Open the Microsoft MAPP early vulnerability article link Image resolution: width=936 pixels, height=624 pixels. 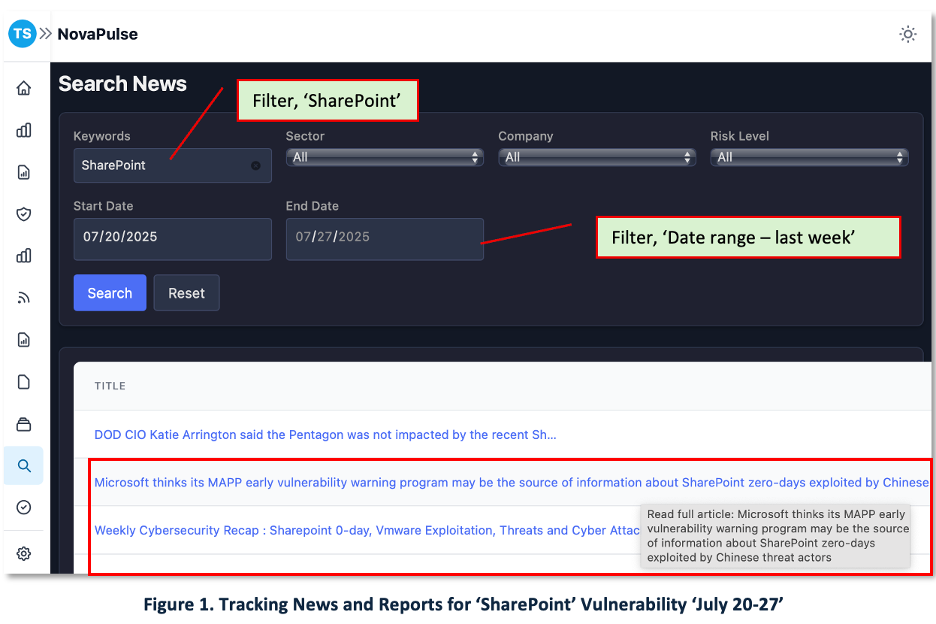click(512, 482)
